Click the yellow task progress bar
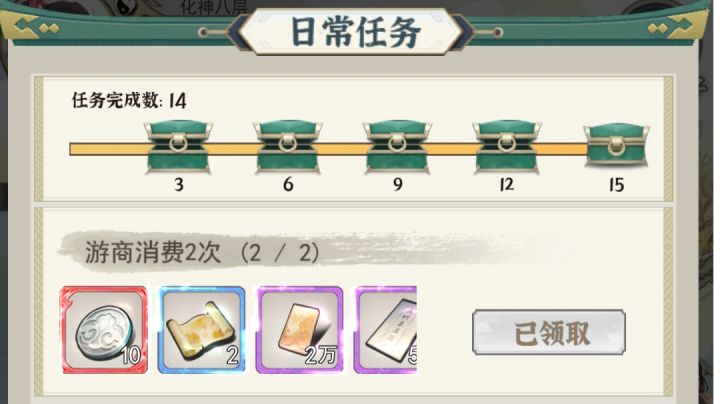 [329, 149]
